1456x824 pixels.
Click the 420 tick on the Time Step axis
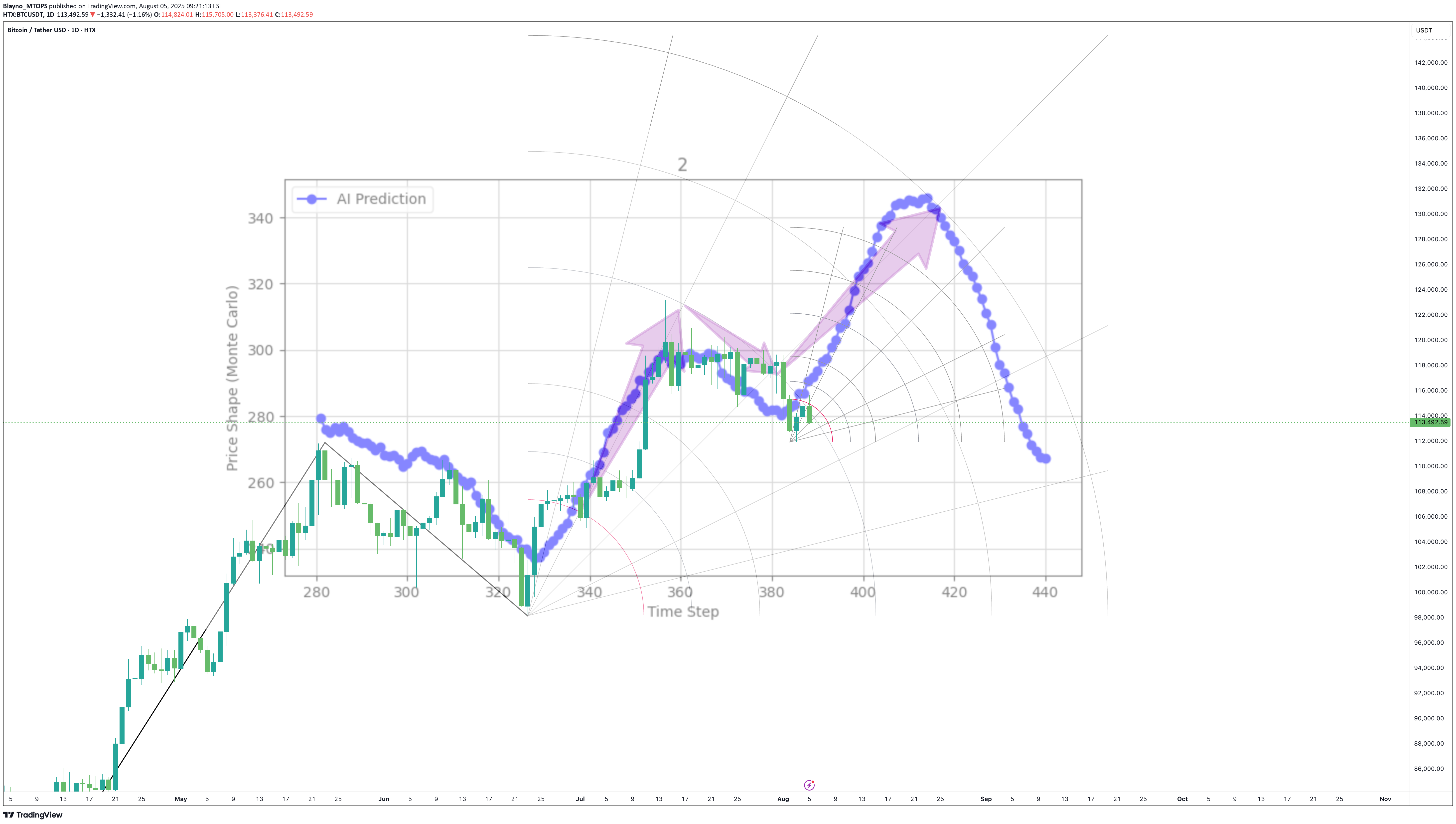pos(954,593)
